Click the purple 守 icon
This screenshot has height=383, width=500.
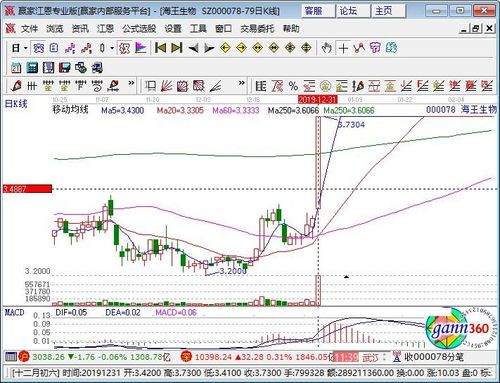(x=375, y=48)
